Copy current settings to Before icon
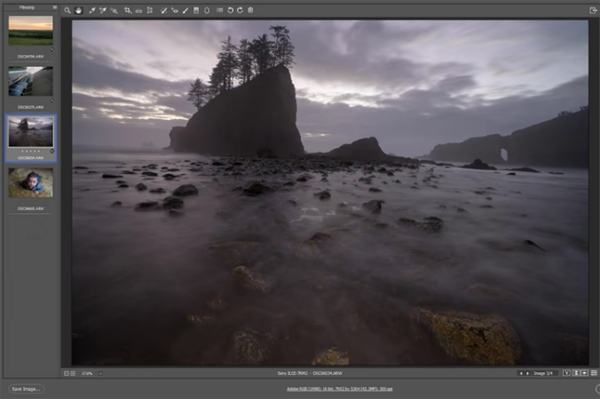Image resolution: width=600 pixels, height=399 pixels. pyautogui.click(x=585, y=373)
